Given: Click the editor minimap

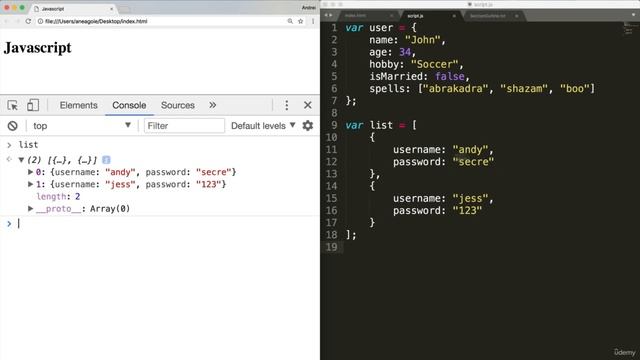Looking at the screenshot, I should point(629,29).
